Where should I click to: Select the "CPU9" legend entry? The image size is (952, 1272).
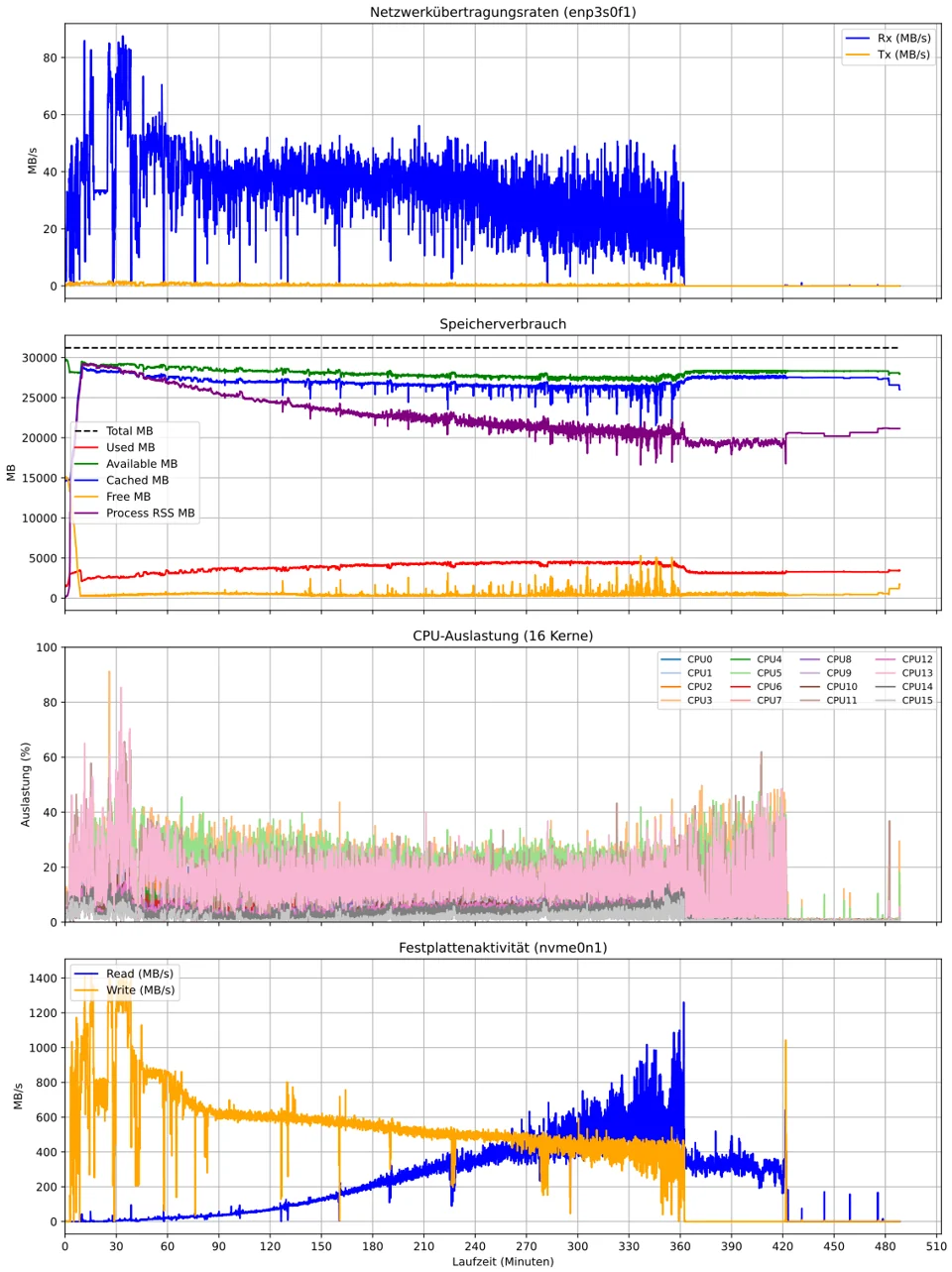(x=825, y=673)
